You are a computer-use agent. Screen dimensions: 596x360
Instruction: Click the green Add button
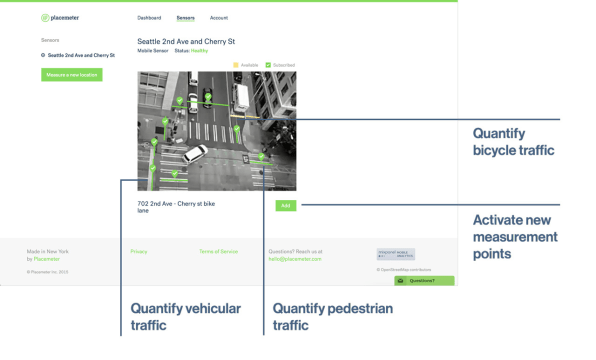click(286, 206)
